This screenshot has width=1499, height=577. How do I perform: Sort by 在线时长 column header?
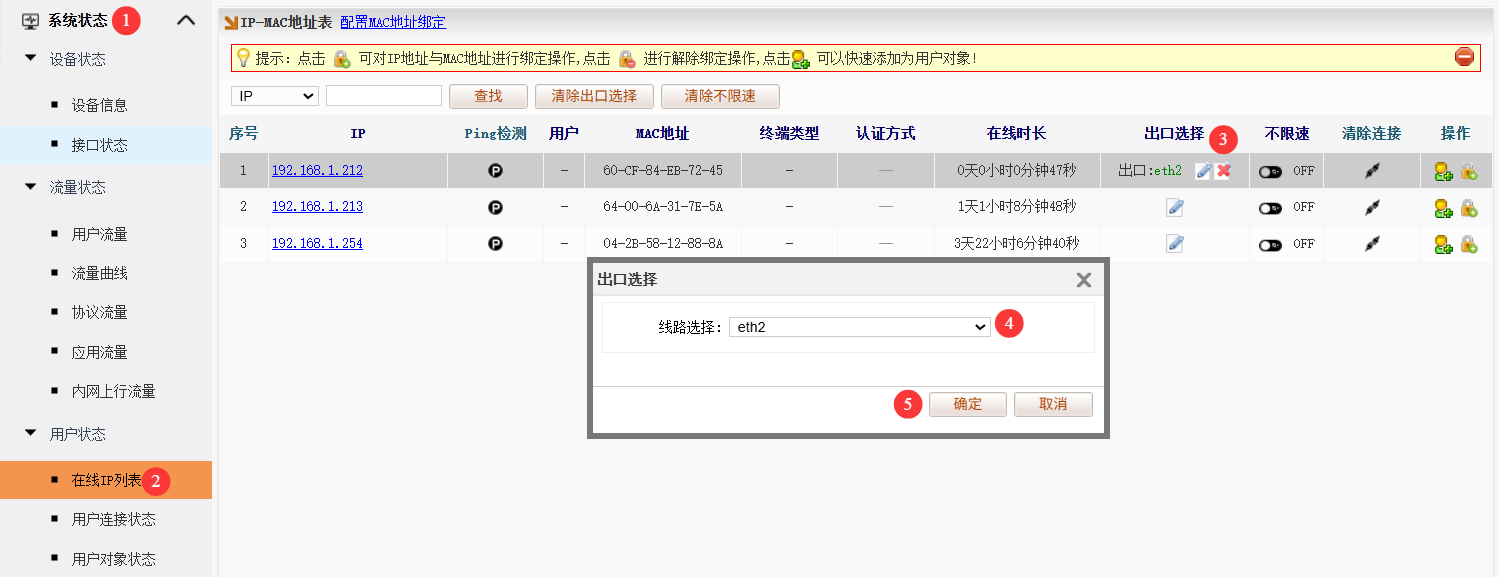click(x=1016, y=133)
